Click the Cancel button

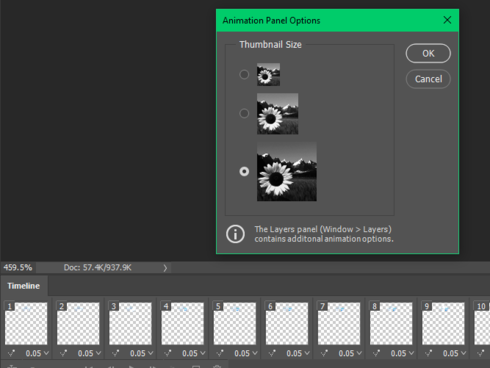point(428,79)
